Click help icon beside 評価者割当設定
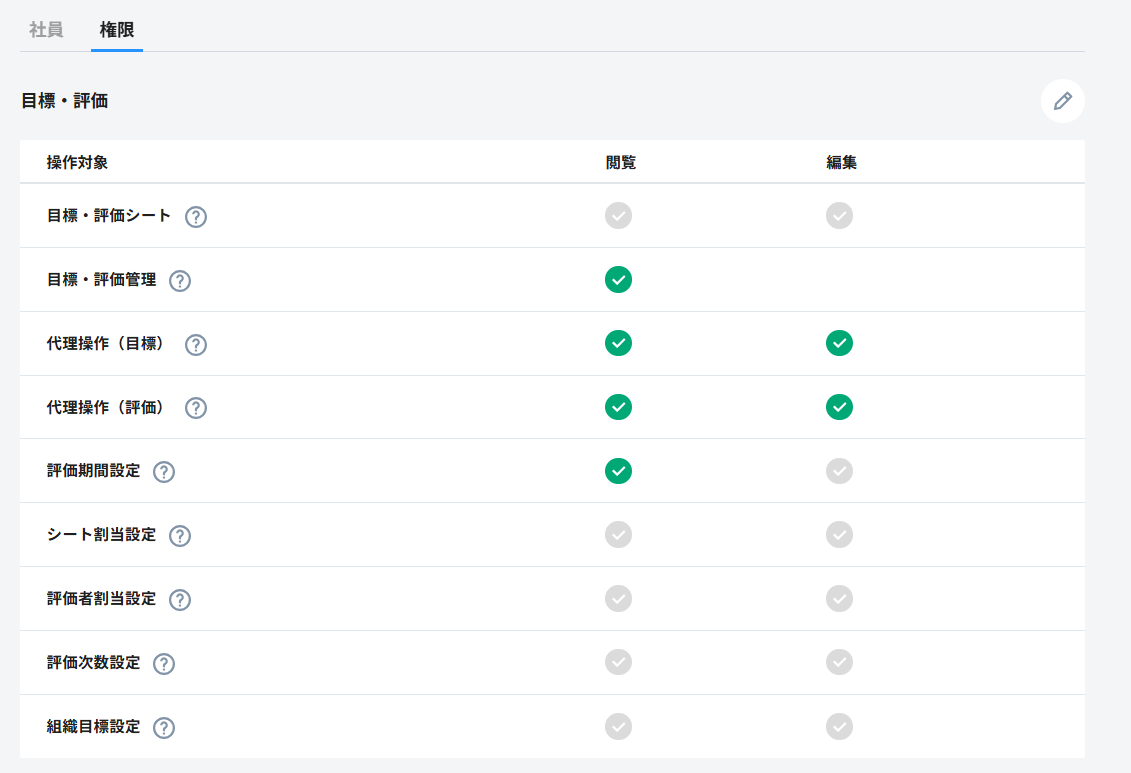The height and width of the screenshot is (773, 1131). click(x=180, y=600)
